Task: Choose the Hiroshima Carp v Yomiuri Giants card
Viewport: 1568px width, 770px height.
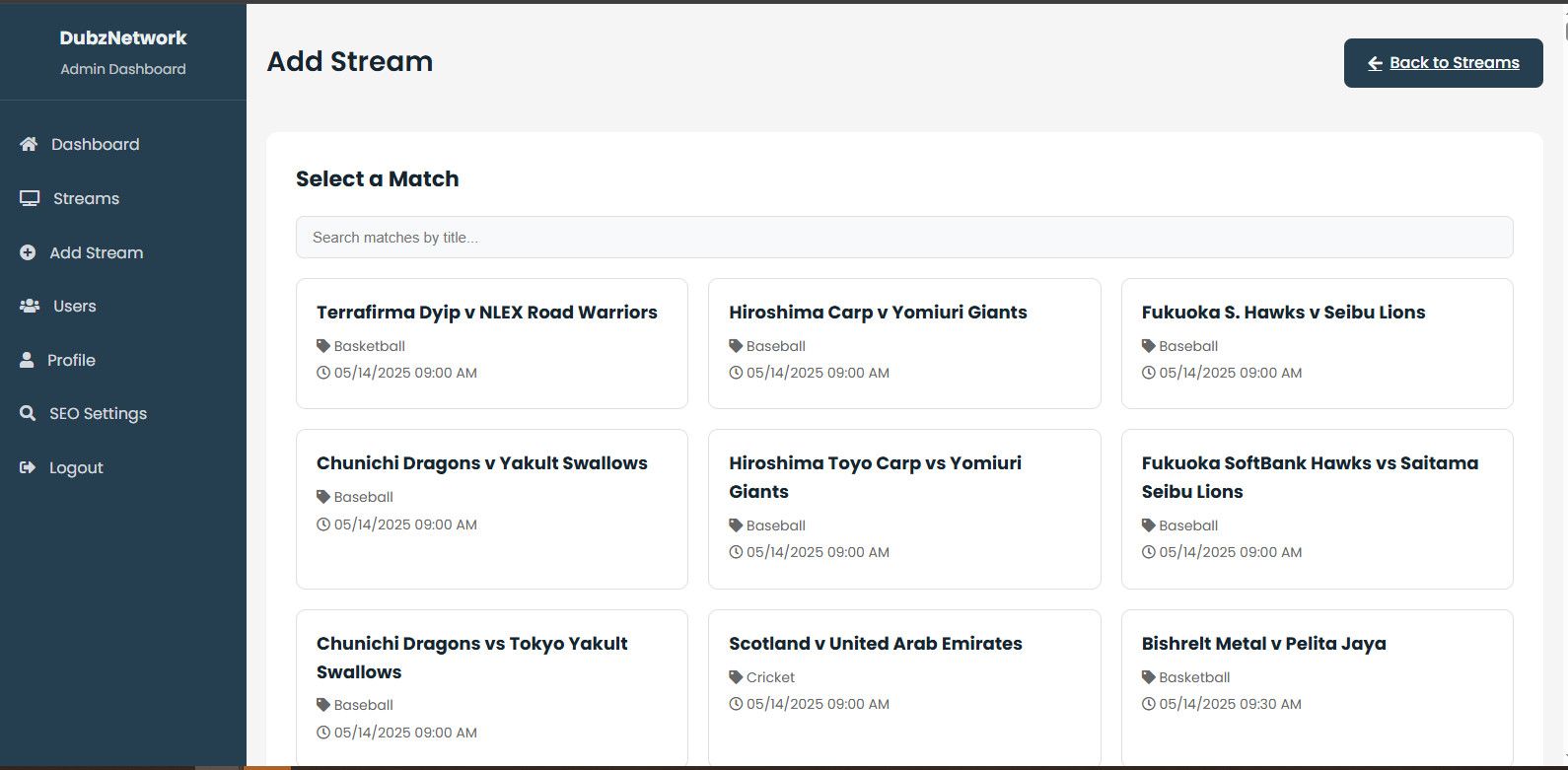Action: (x=903, y=342)
